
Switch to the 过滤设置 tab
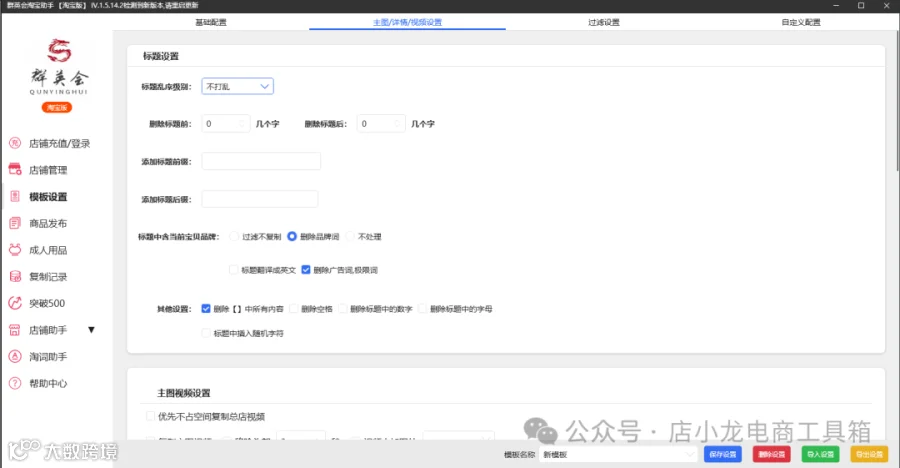tap(604, 22)
